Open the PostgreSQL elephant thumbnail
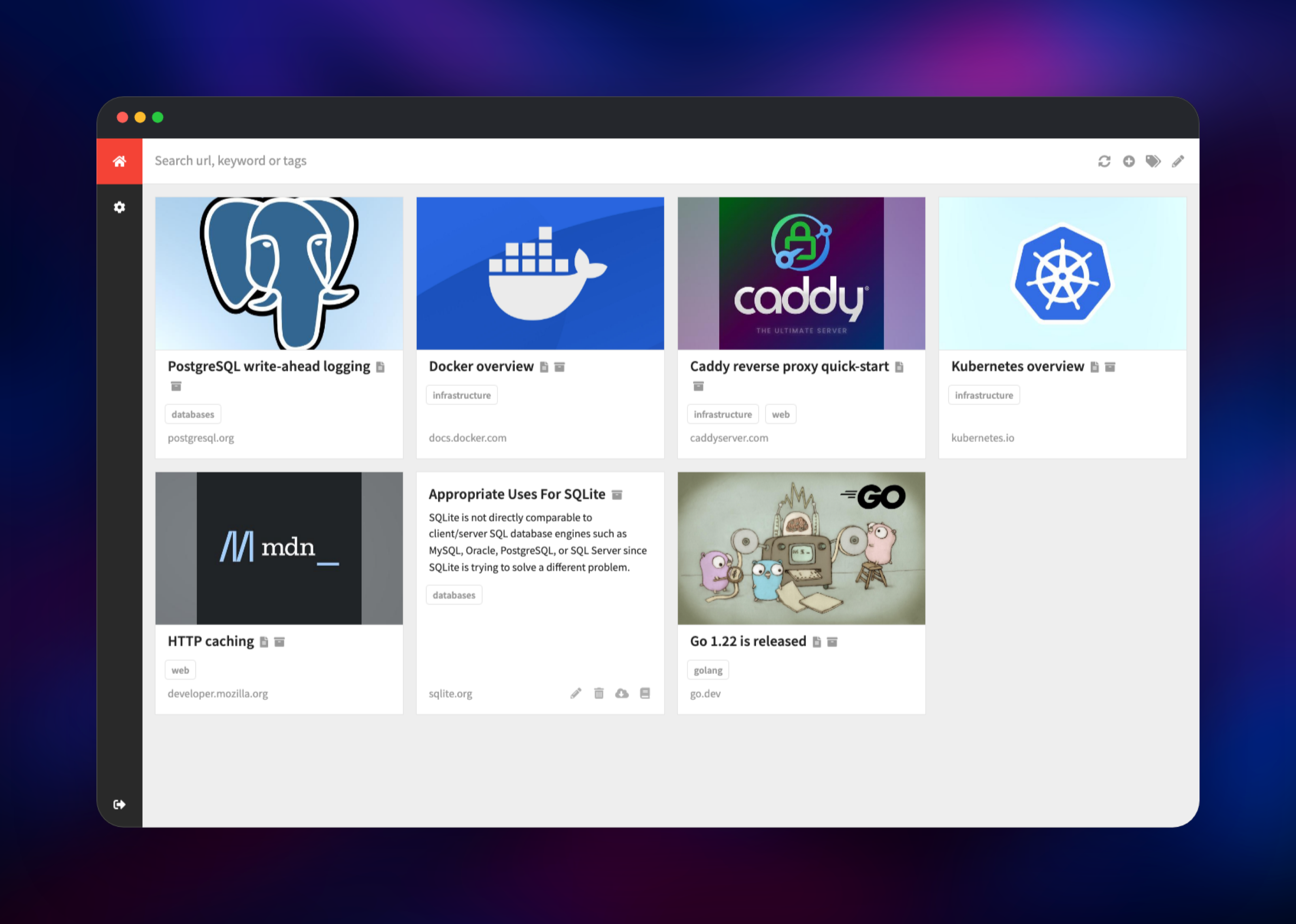Image resolution: width=1296 pixels, height=924 pixels. pyautogui.click(x=279, y=273)
